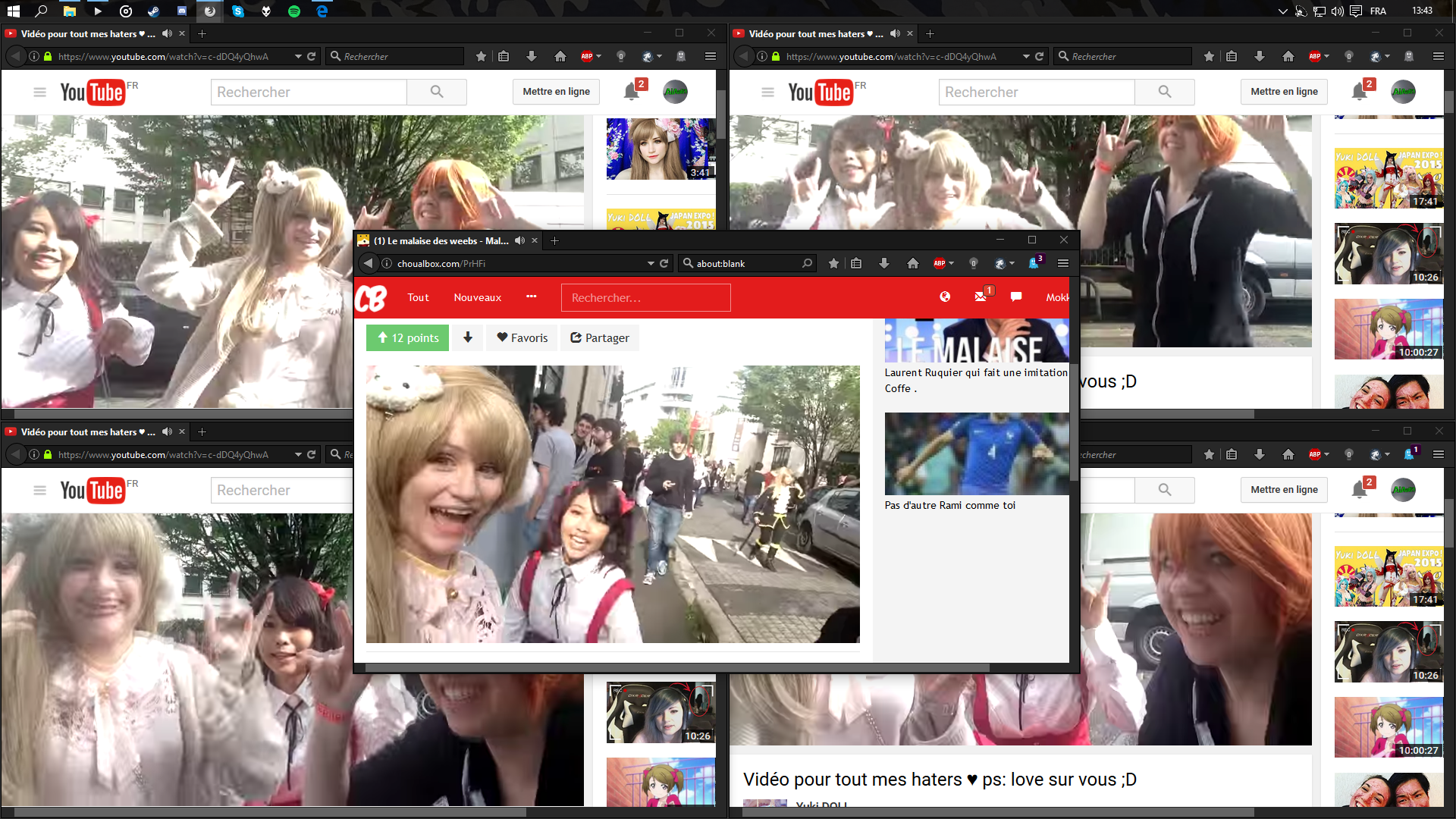The width and height of the screenshot is (1456, 819).
Task: Open a new tab in the bottom-left window
Action: 202,431
